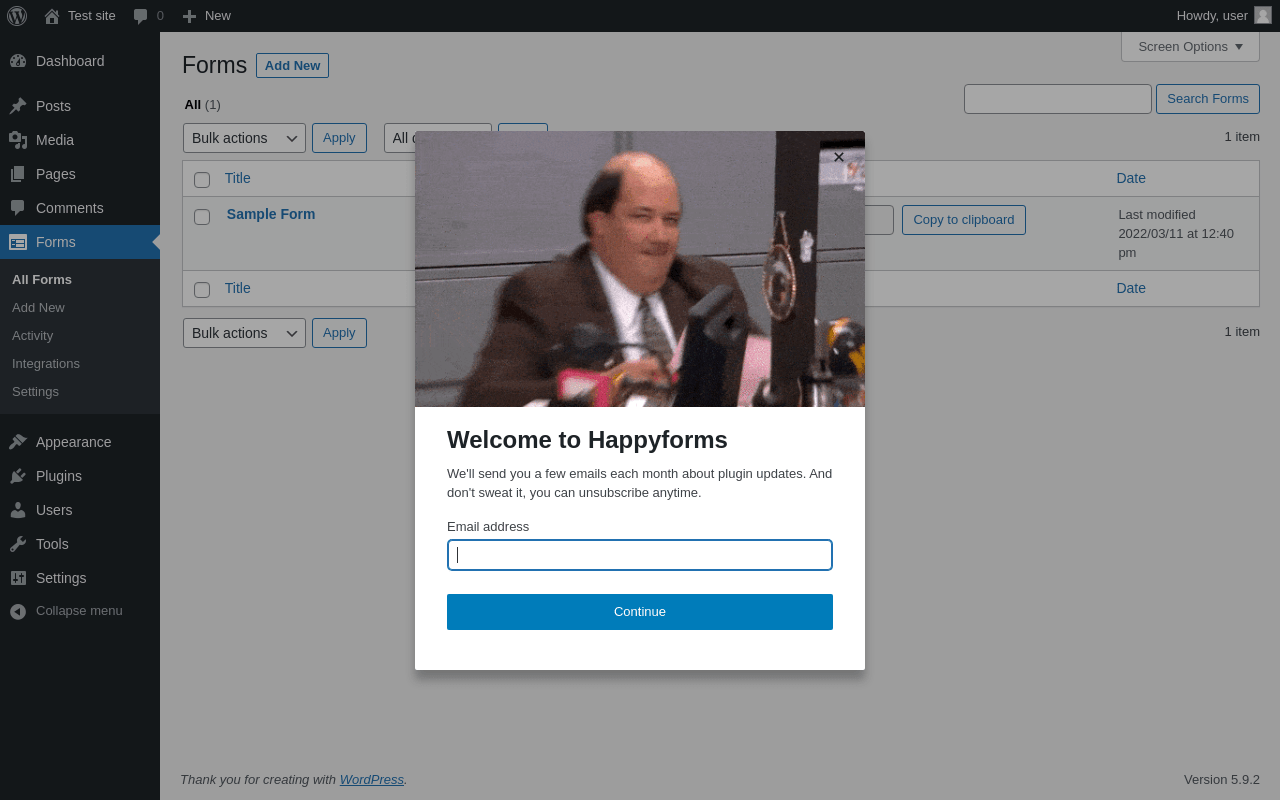This screenshot has width=1280, height=800.
Task: Click the Tools wrench icon
Action: coord(18,544)
